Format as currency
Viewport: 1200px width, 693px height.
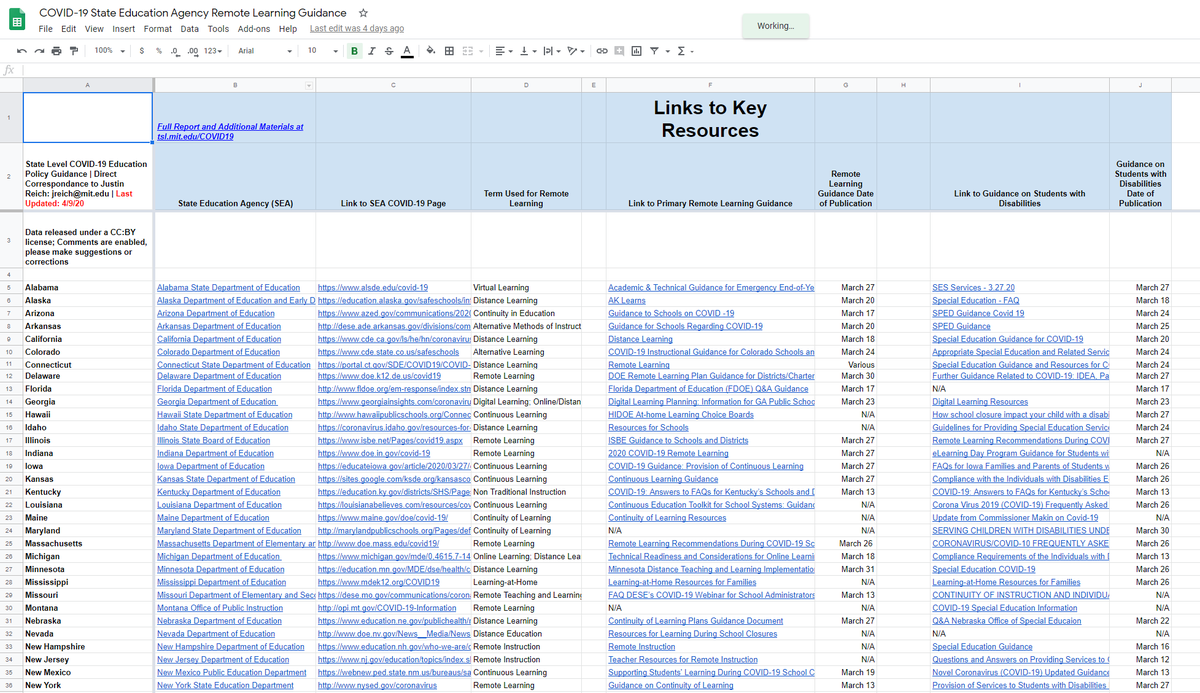[x=143, y=51]
